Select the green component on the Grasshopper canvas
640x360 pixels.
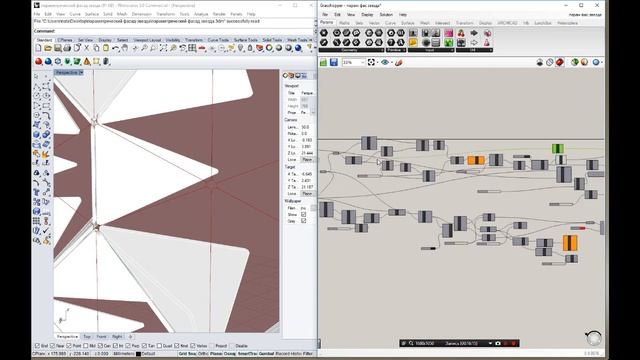click(x=558, y=149)
